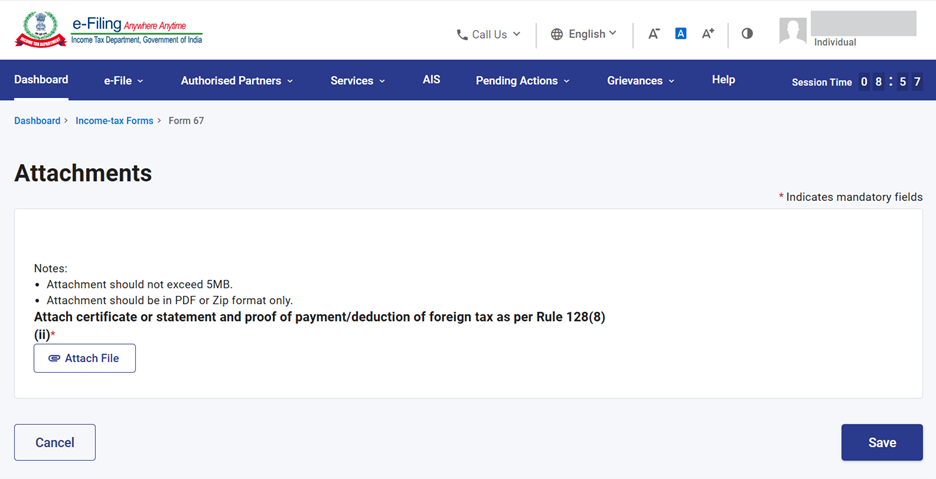Decrease font size with A- icon
This screenshot has width=936, height=479.
(653, 34)
